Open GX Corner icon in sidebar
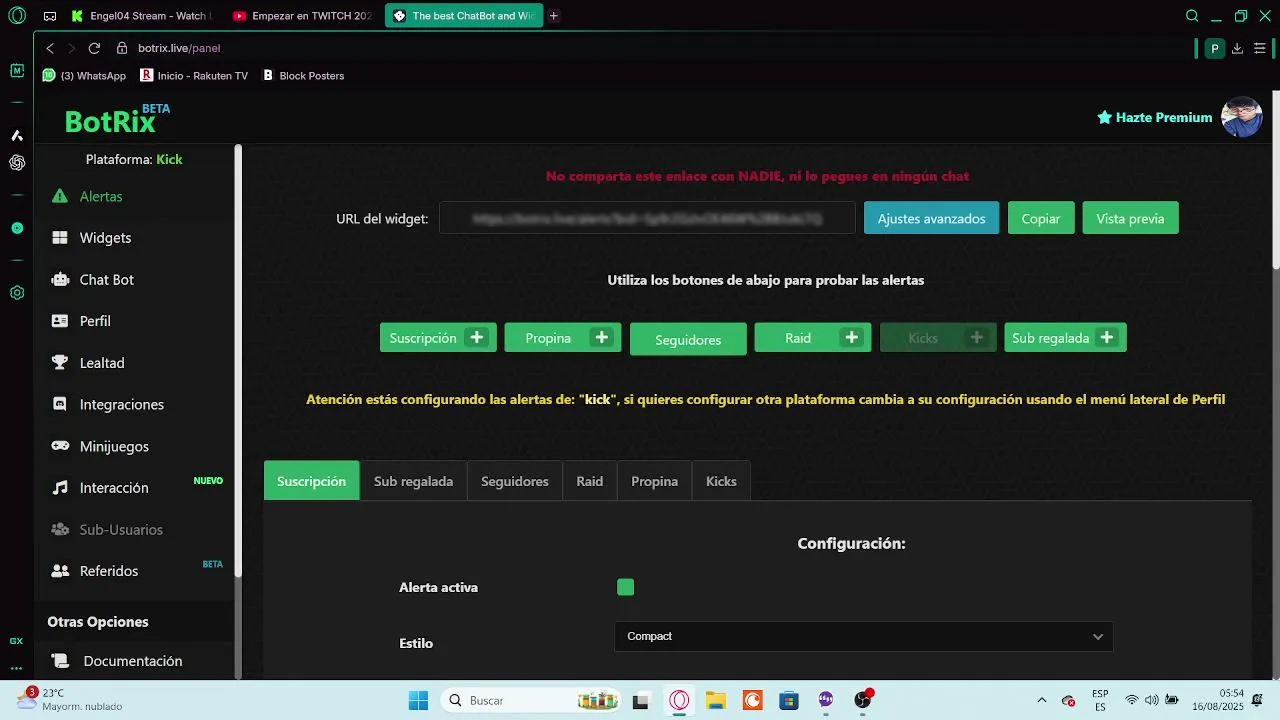 pyautogui.click(x=17, y=641)
